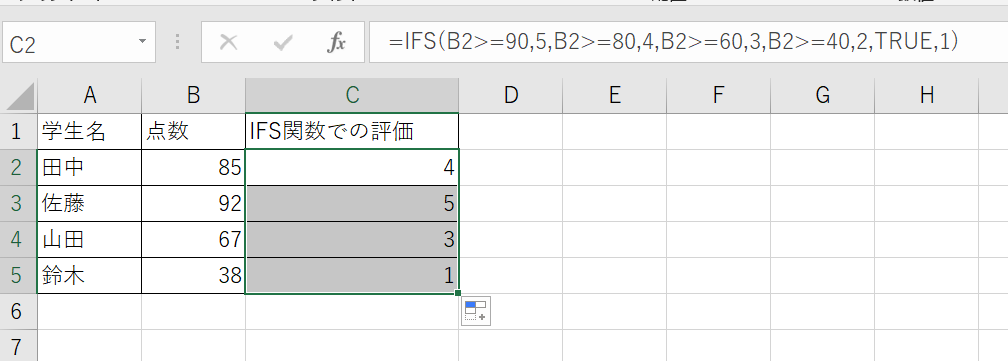Screen dimensions: 1008x361
Task: Click the Cancel X formula icon
Action: coord(228,42)
